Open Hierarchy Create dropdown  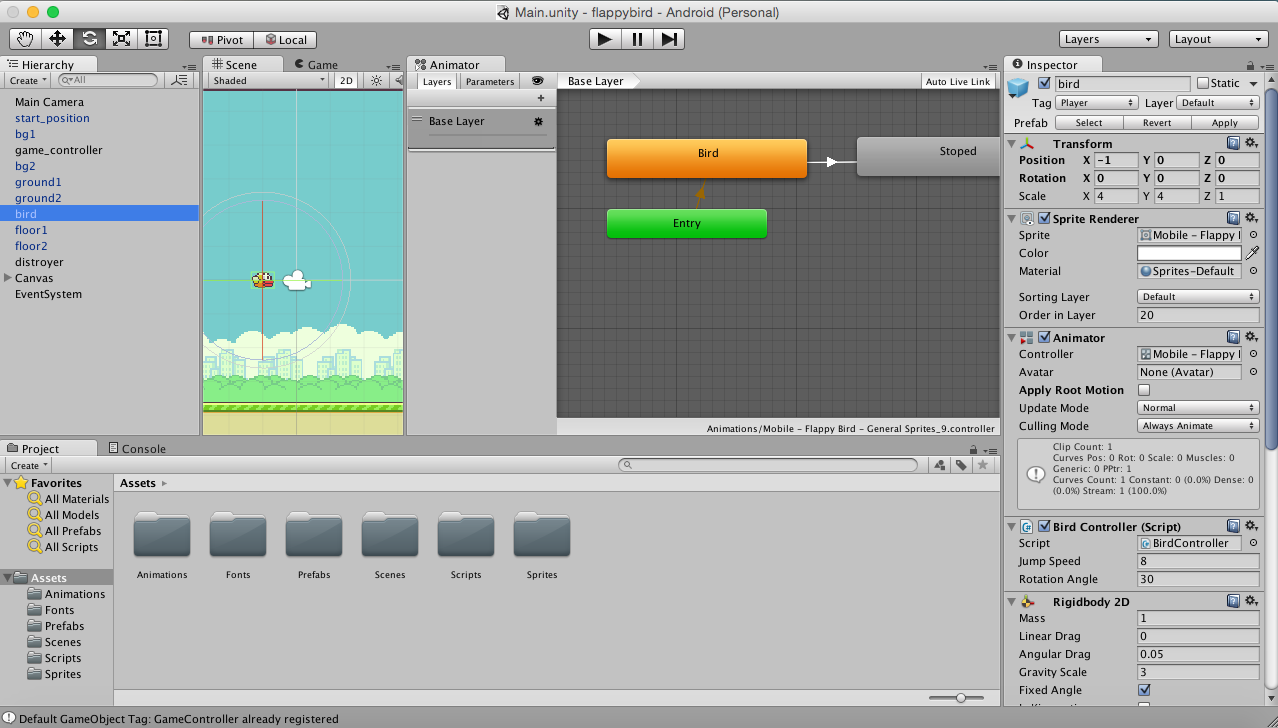coord(27,80)
